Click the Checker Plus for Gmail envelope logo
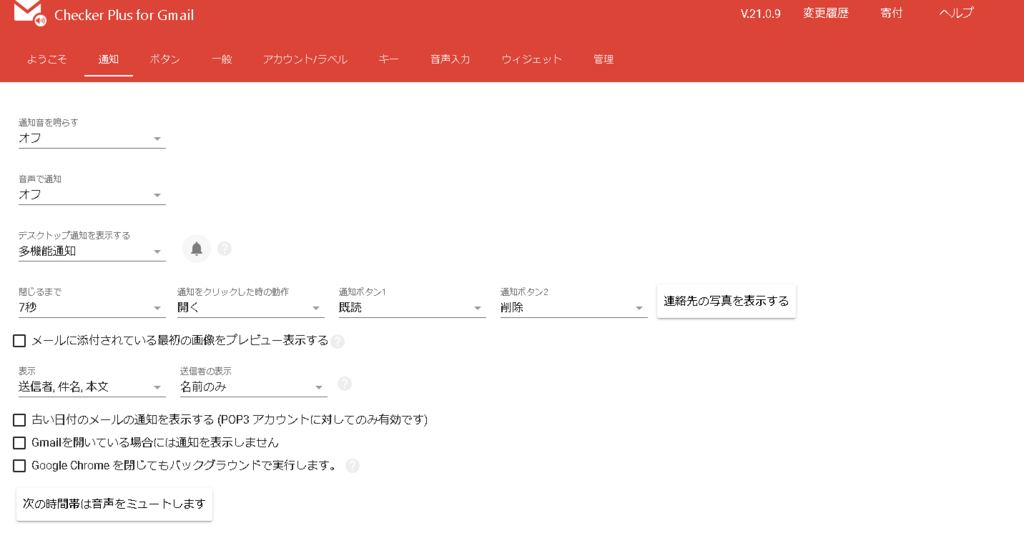The image size is (1024, 533). (x=29, y=12)
